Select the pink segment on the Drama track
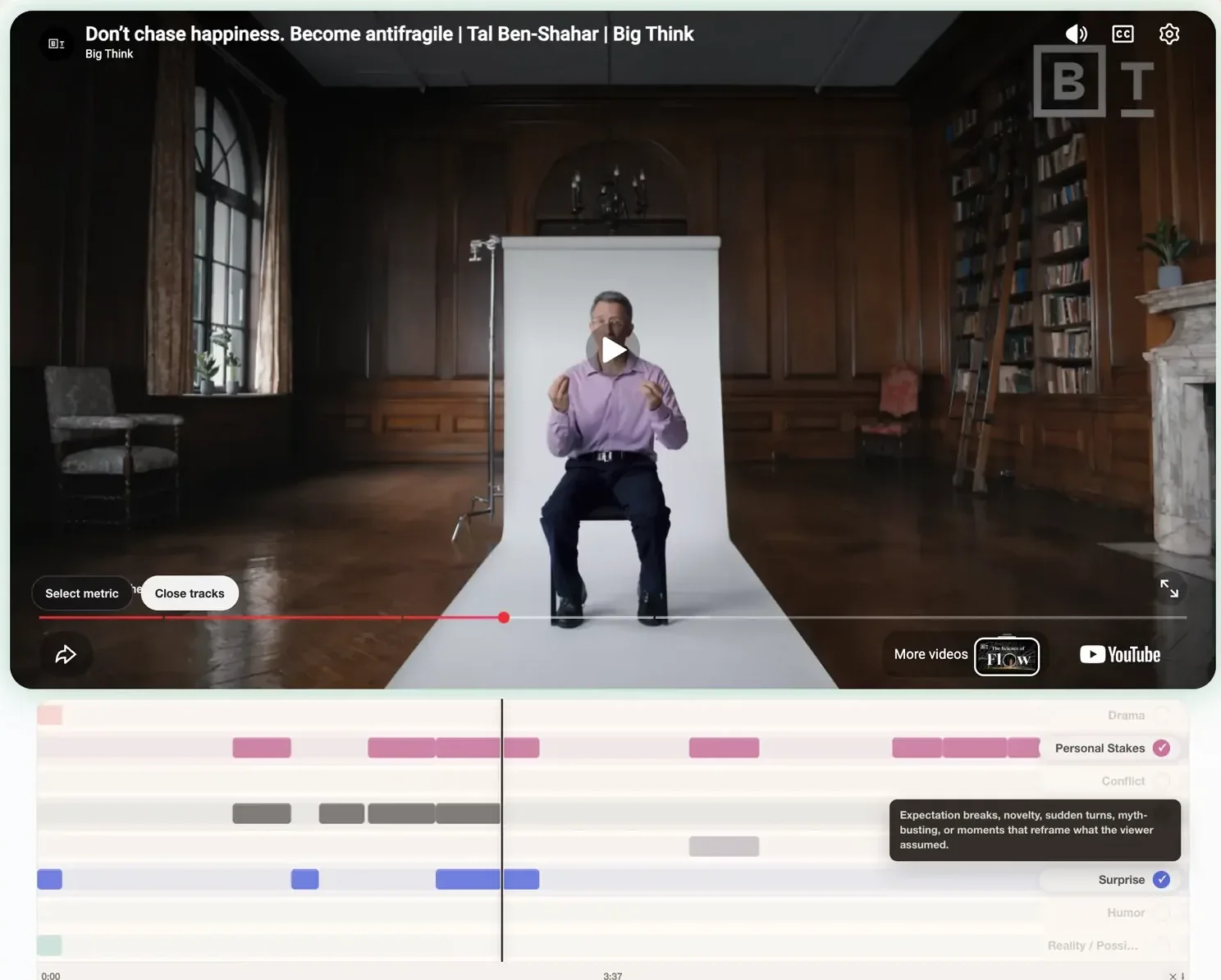 pyautogui.click(x=49, y=715)
